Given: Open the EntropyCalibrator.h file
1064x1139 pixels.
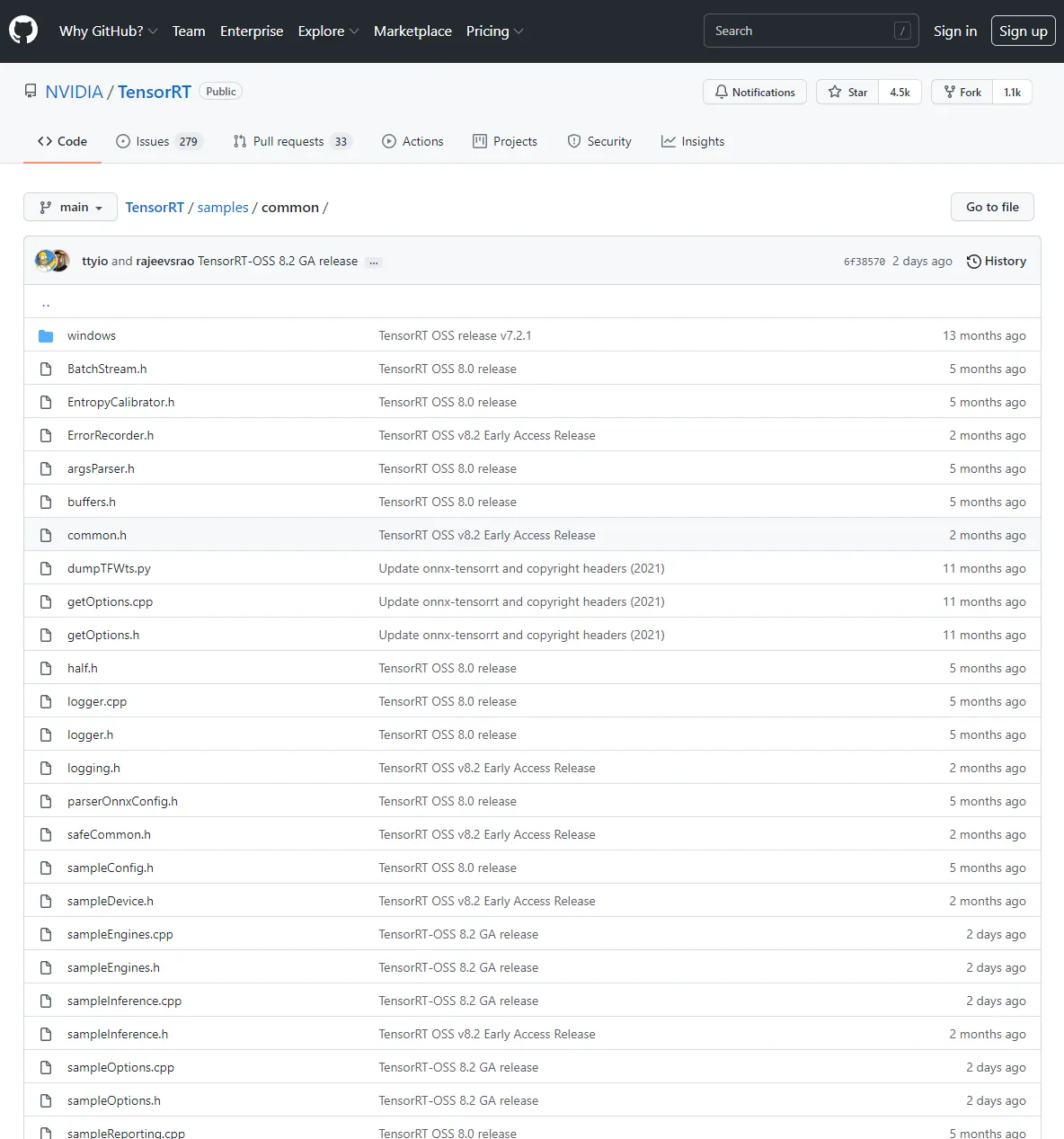Looking at the screenshot, I should coord(121,402).
